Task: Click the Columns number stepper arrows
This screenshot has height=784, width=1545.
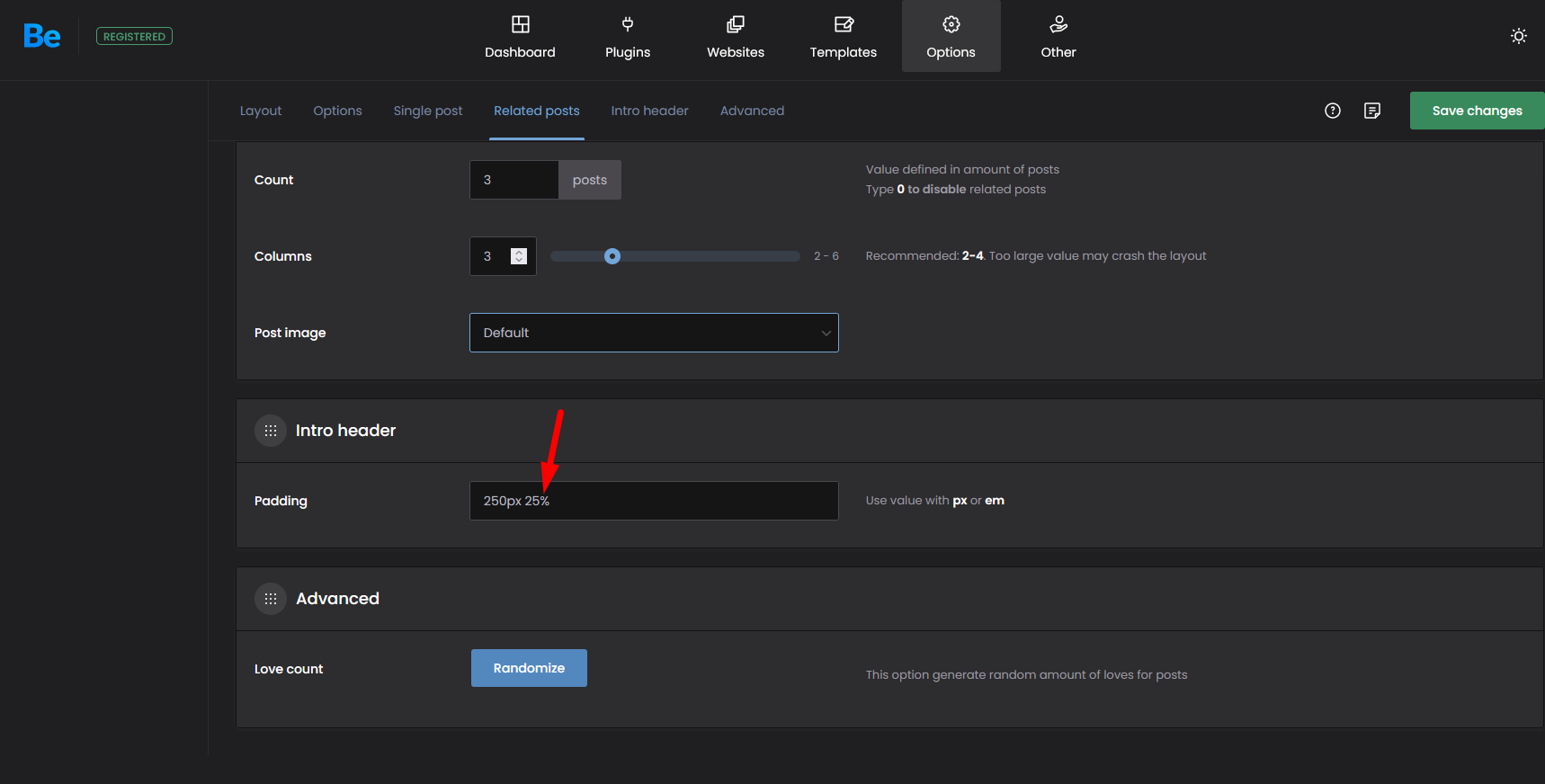Action: (519, 256)
